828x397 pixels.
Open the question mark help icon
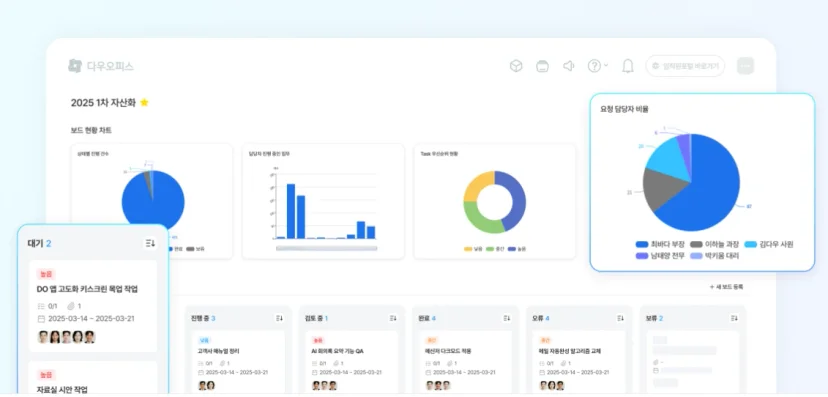[x=594, y=66]
